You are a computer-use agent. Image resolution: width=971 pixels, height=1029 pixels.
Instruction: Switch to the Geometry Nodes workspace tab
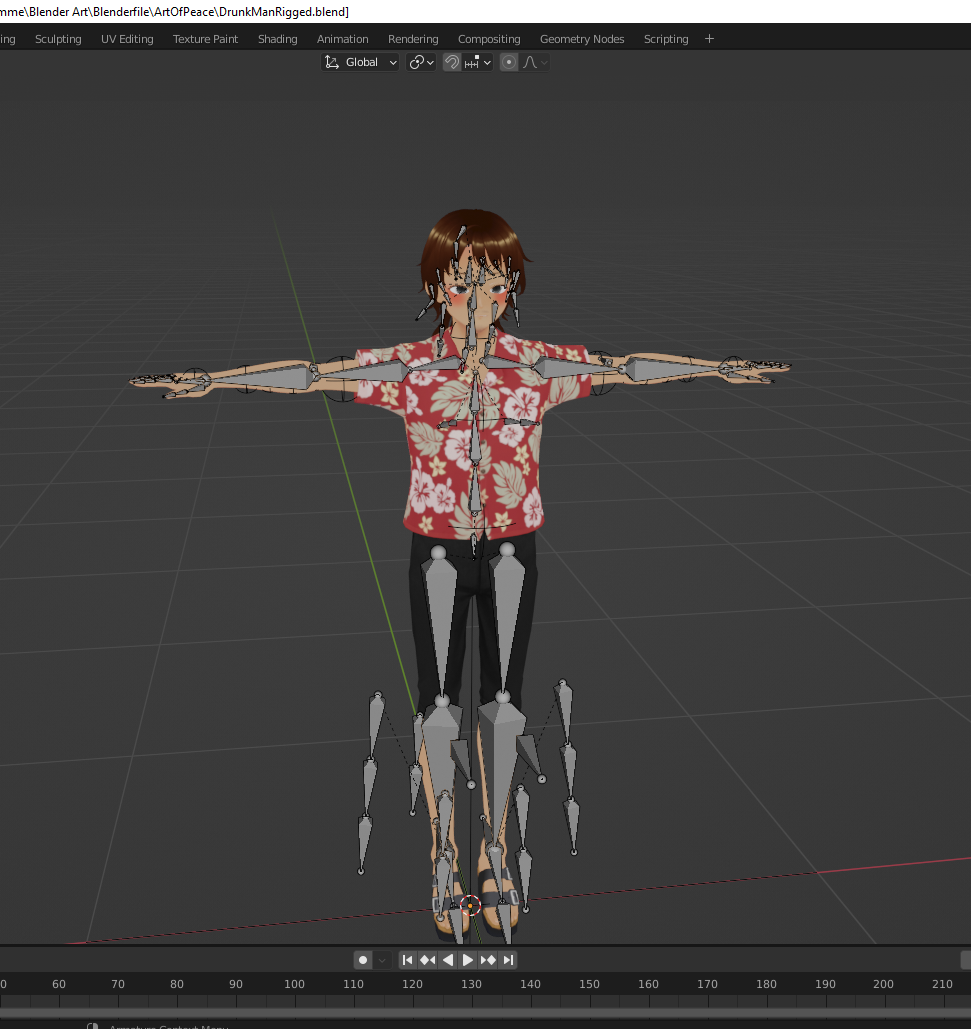click(x=581, y=39)
